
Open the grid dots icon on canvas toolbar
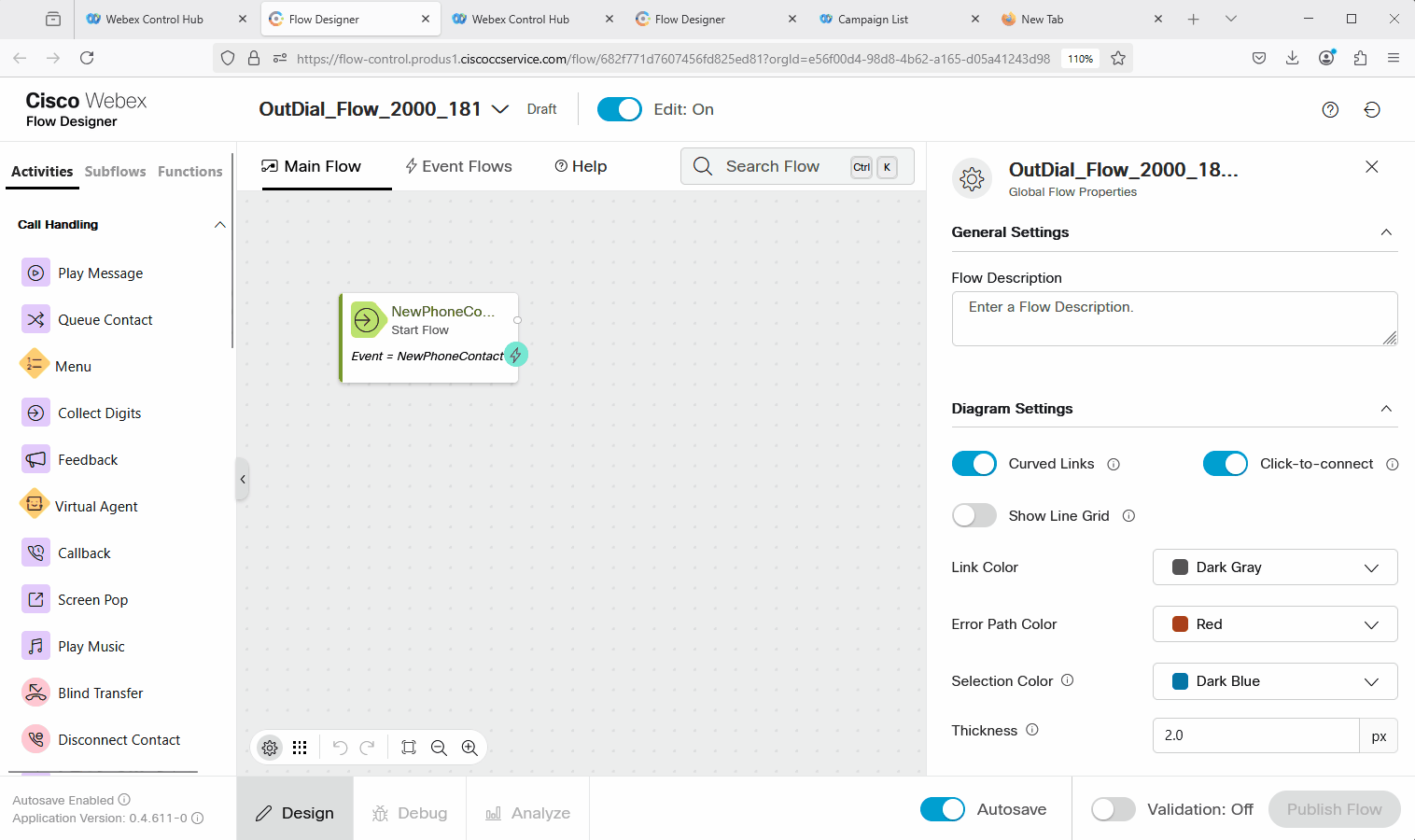300,748
